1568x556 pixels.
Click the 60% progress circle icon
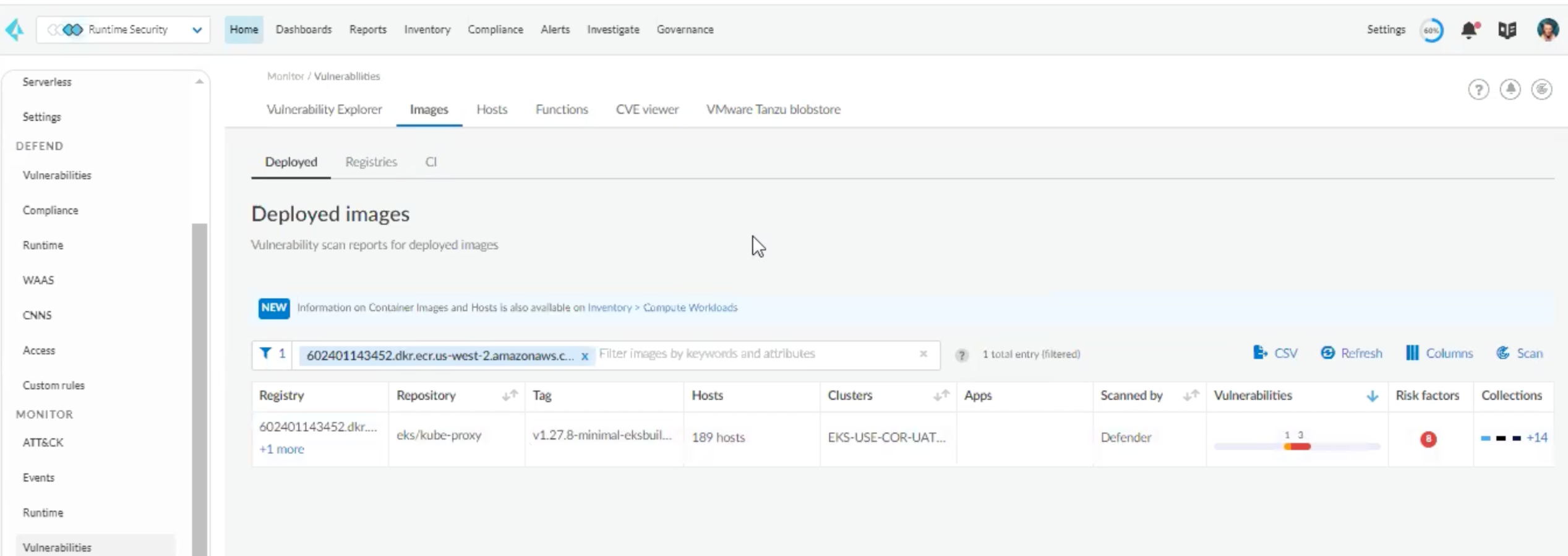[1431, 30]
